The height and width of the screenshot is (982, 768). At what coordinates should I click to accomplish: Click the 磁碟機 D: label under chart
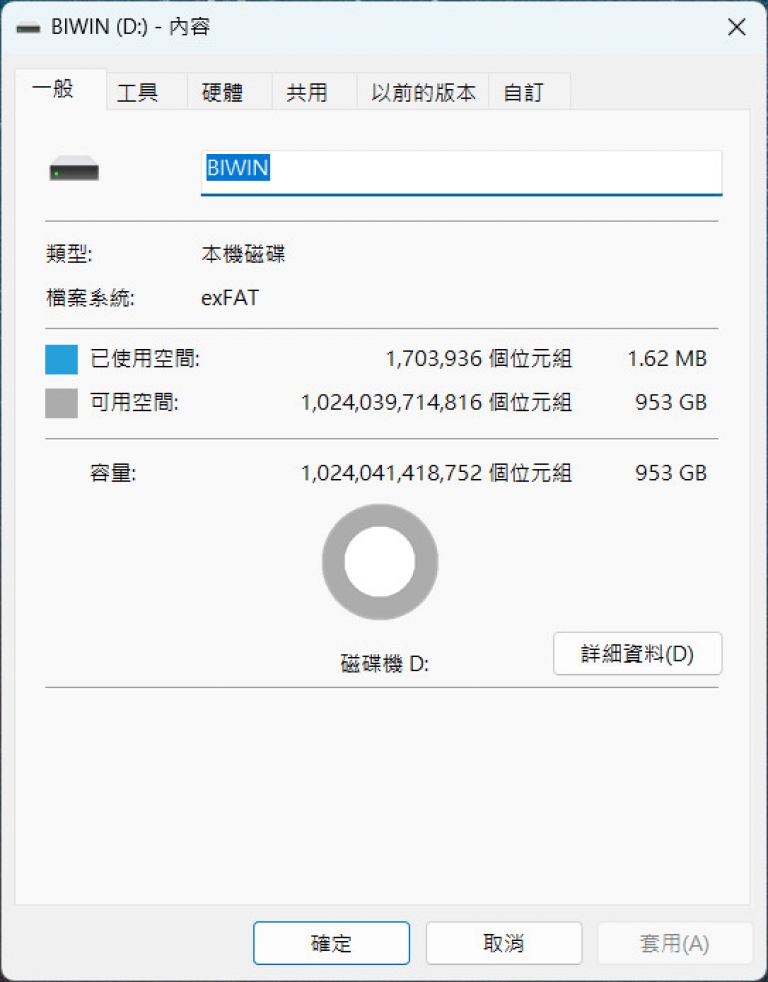(385, 663)
